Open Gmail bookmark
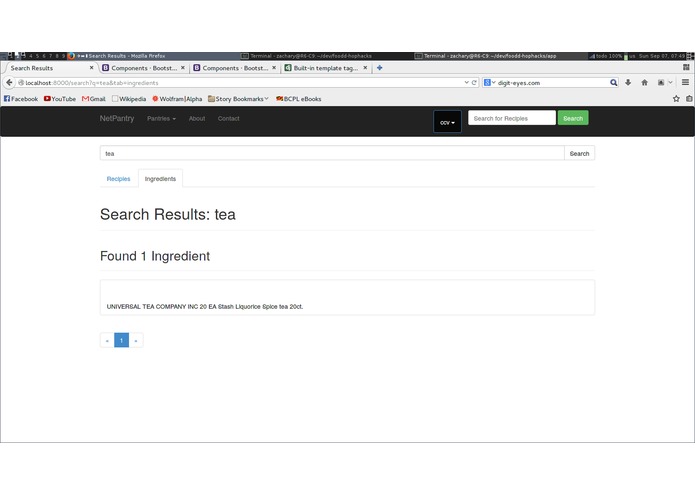 pos(94,99)
